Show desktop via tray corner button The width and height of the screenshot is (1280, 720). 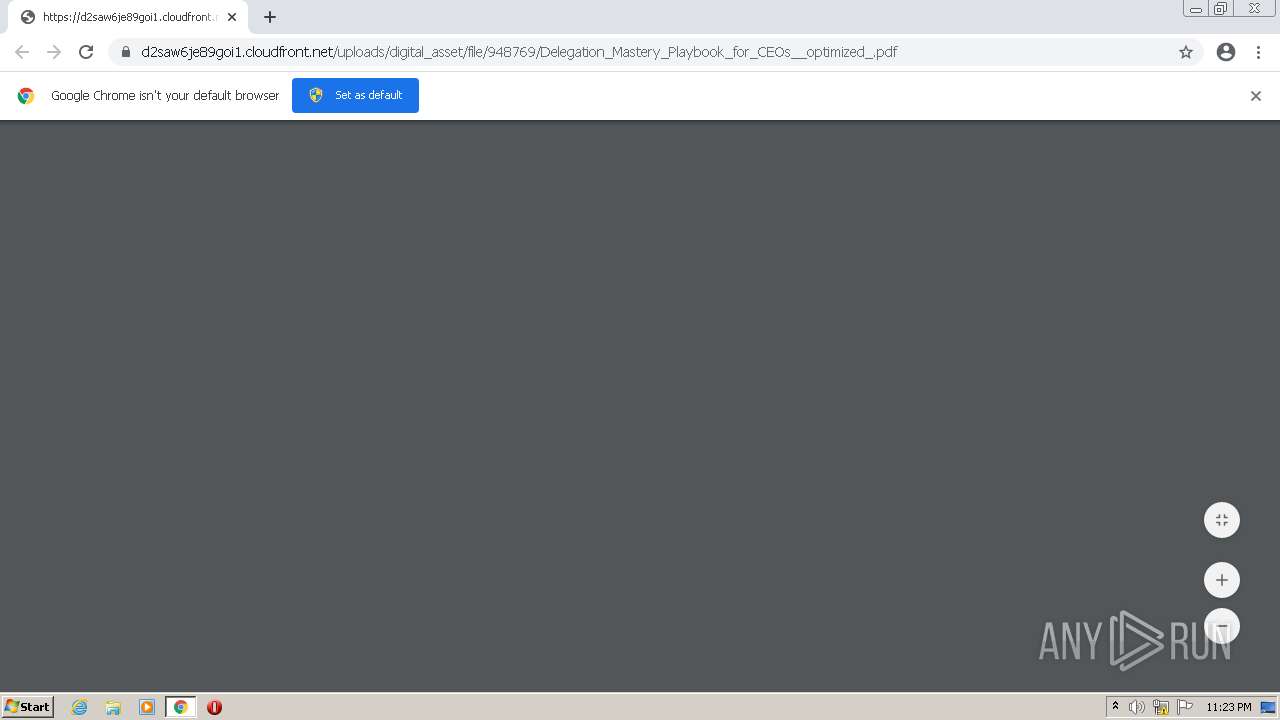pyautogui.click(x=1268, y=707)
